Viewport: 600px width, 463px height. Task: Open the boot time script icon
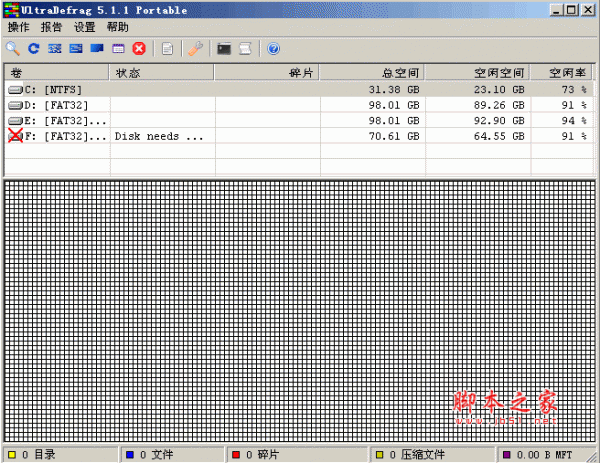click(245, 49)
